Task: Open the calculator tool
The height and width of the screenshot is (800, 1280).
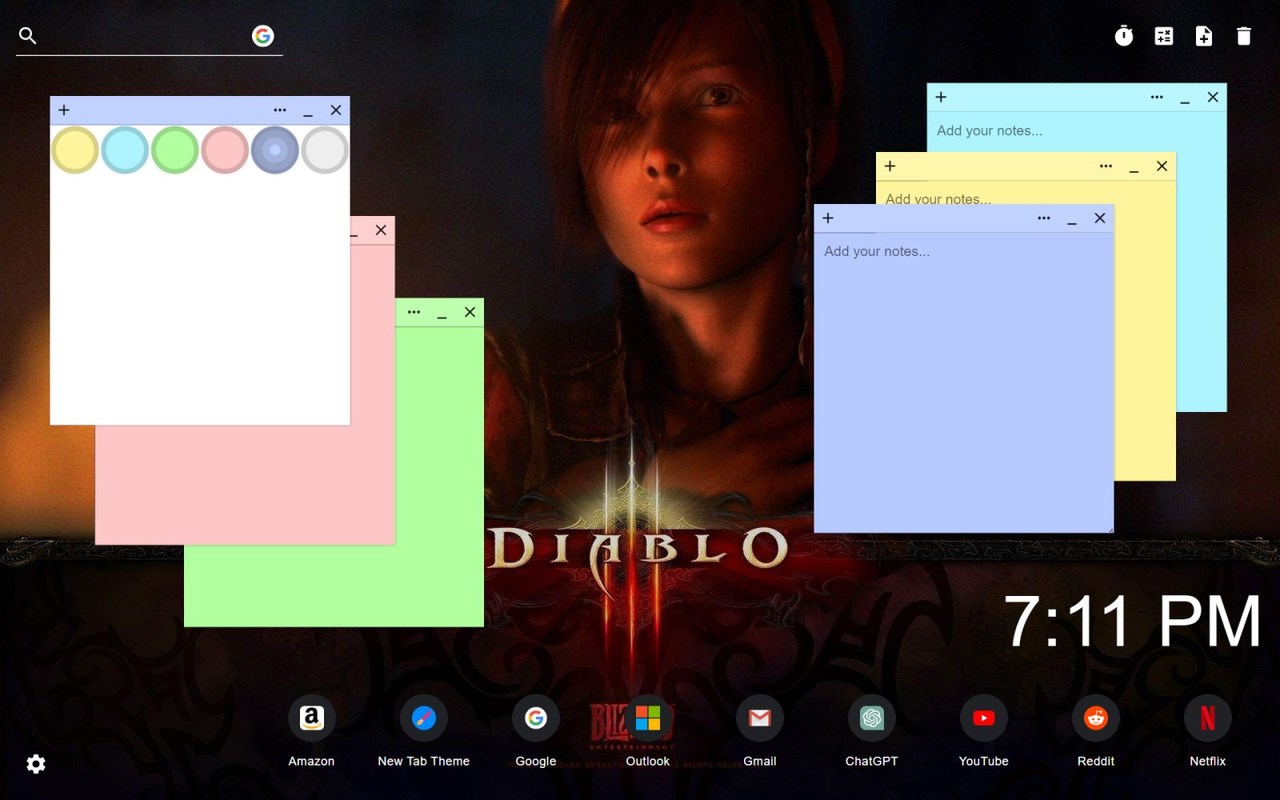Action: coord(1164,36)
